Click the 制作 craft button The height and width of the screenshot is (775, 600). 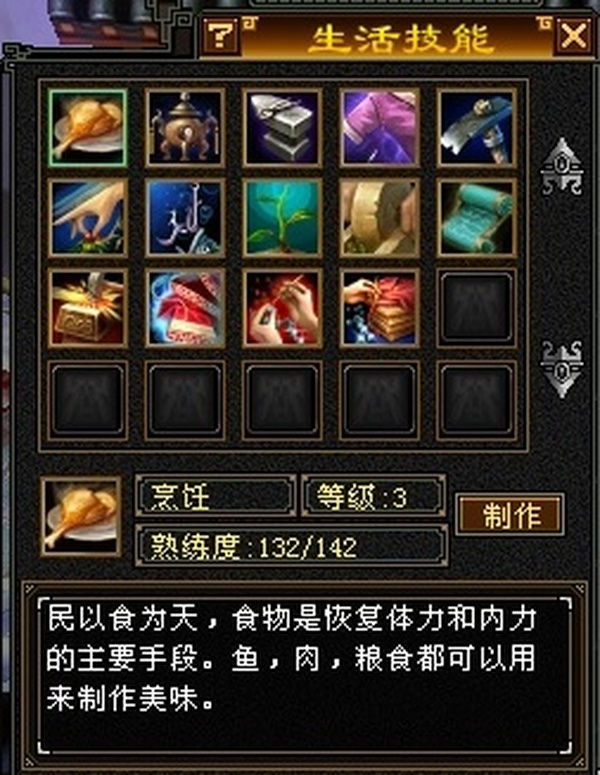pos(510,515)
